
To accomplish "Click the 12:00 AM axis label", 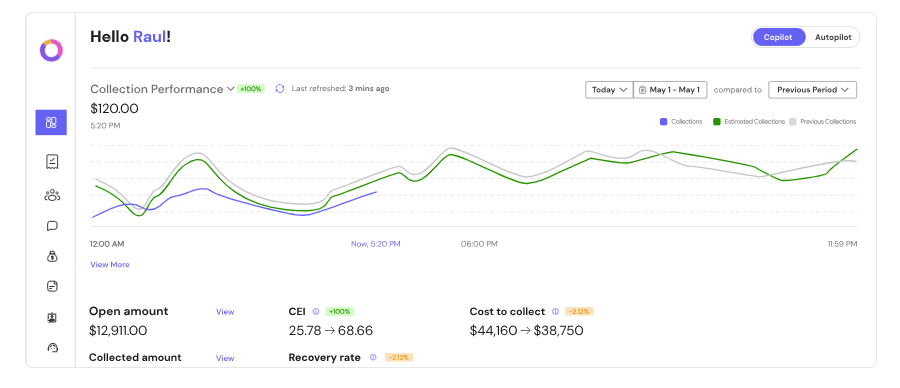I will click(x=107, y=244).
